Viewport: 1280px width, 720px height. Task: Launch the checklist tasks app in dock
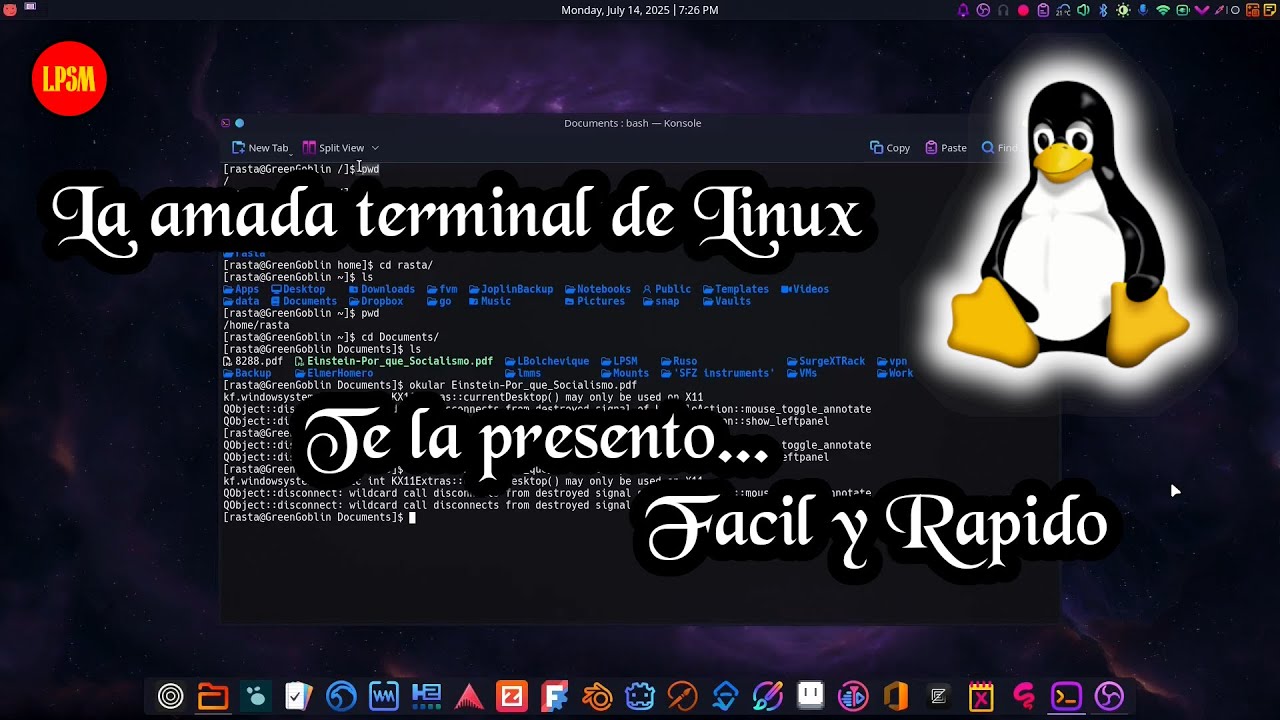point(298,696)
